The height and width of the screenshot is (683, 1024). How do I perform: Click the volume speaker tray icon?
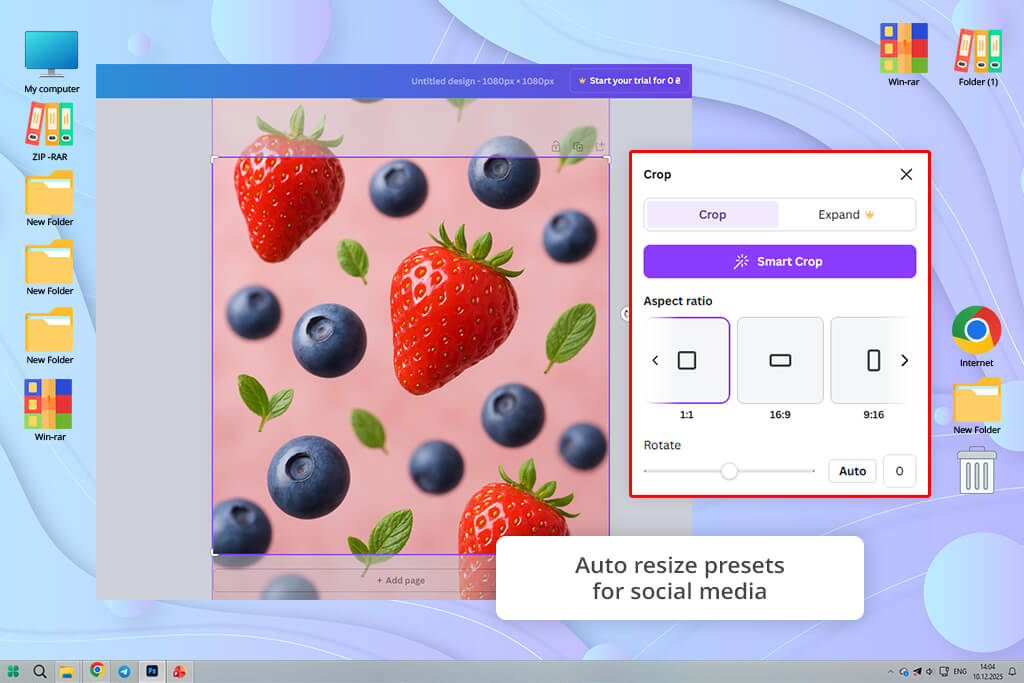(x=929, y=671)
